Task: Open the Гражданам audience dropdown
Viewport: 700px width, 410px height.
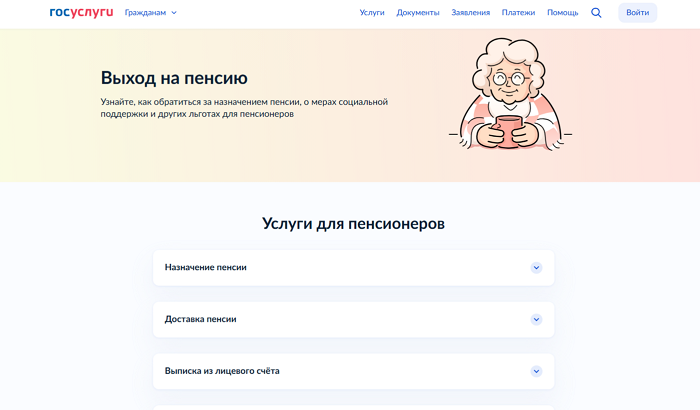Action: (x=150, y=13)
